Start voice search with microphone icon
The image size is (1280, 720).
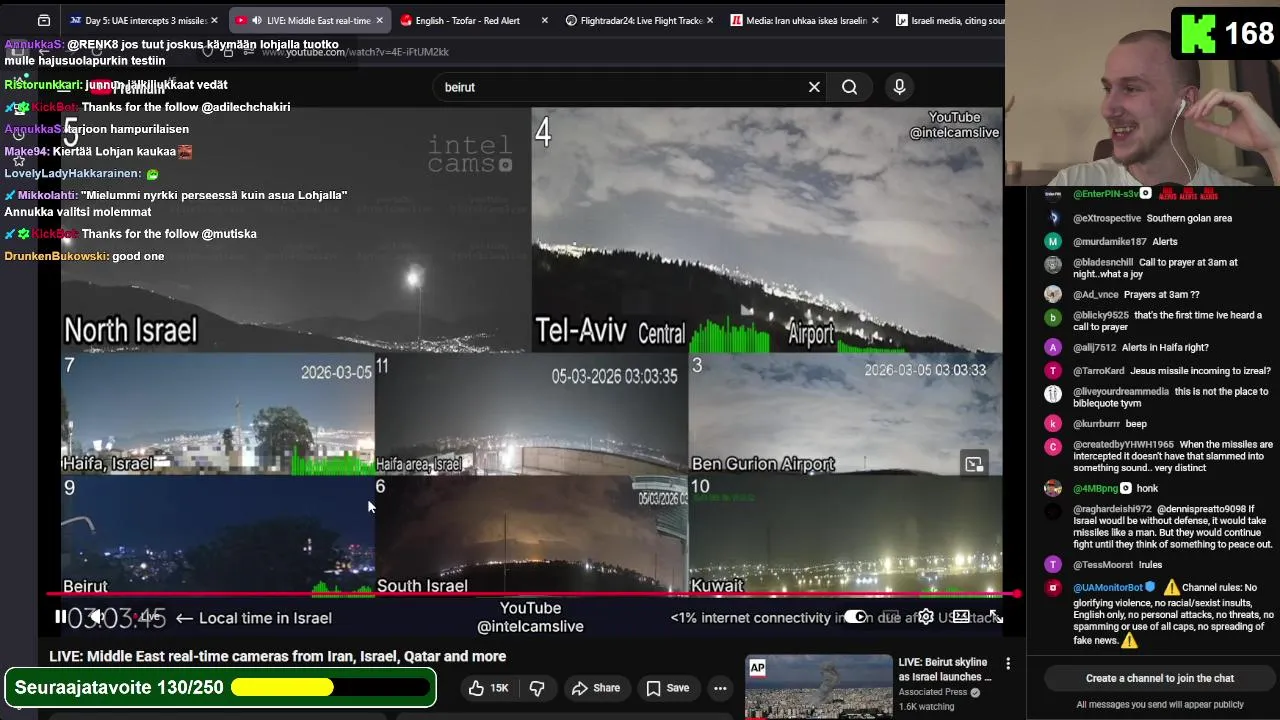(899, 87)
